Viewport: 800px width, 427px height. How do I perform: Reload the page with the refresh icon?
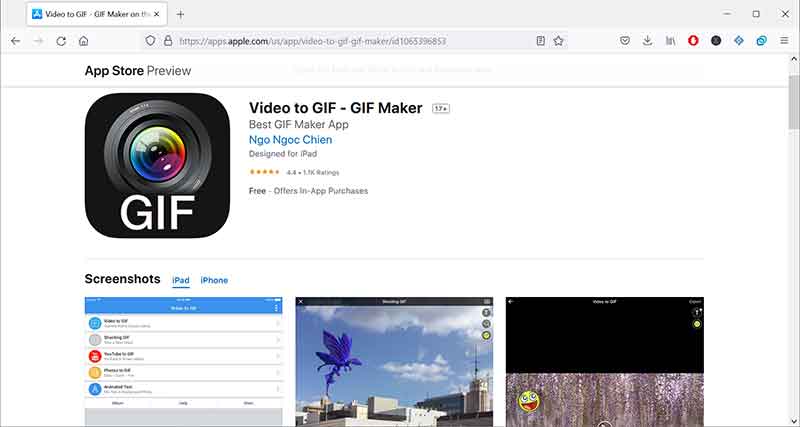61,41
